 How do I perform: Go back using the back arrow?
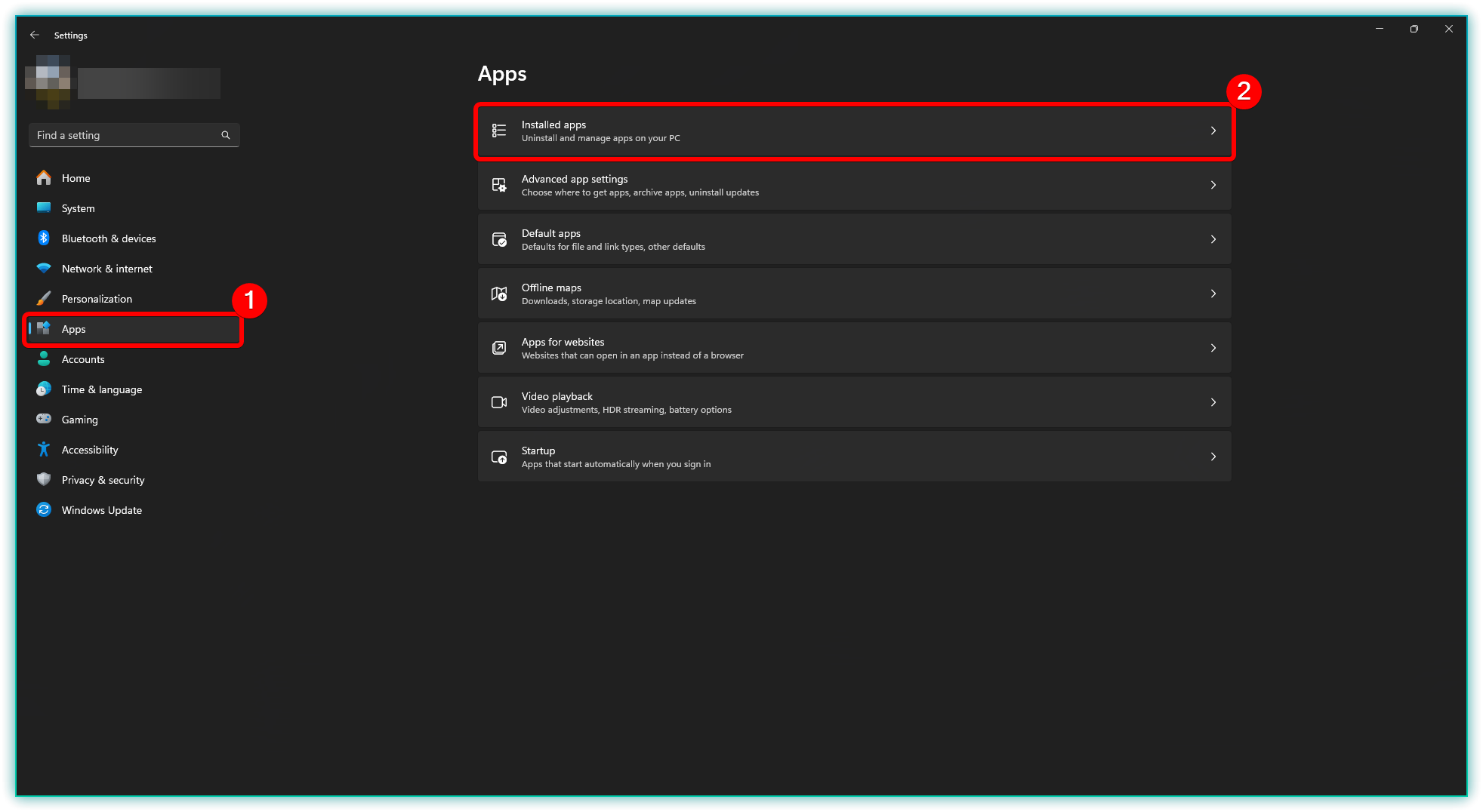35,35
